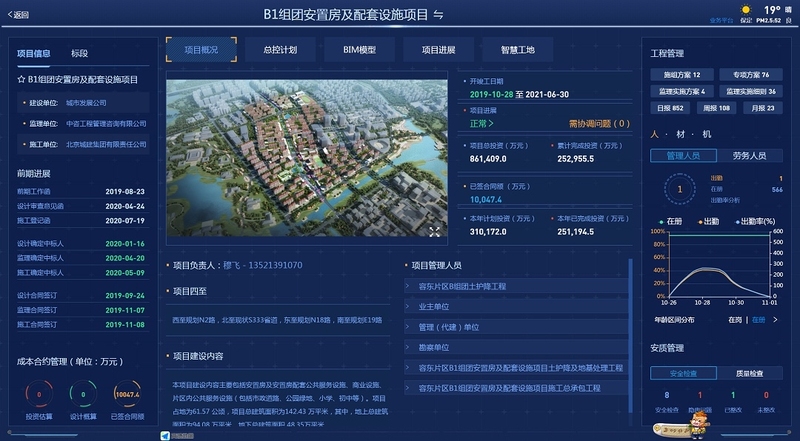Click the 投资估算 circular gauge
This screenshot has width=800, height=441.
point(39,394)
